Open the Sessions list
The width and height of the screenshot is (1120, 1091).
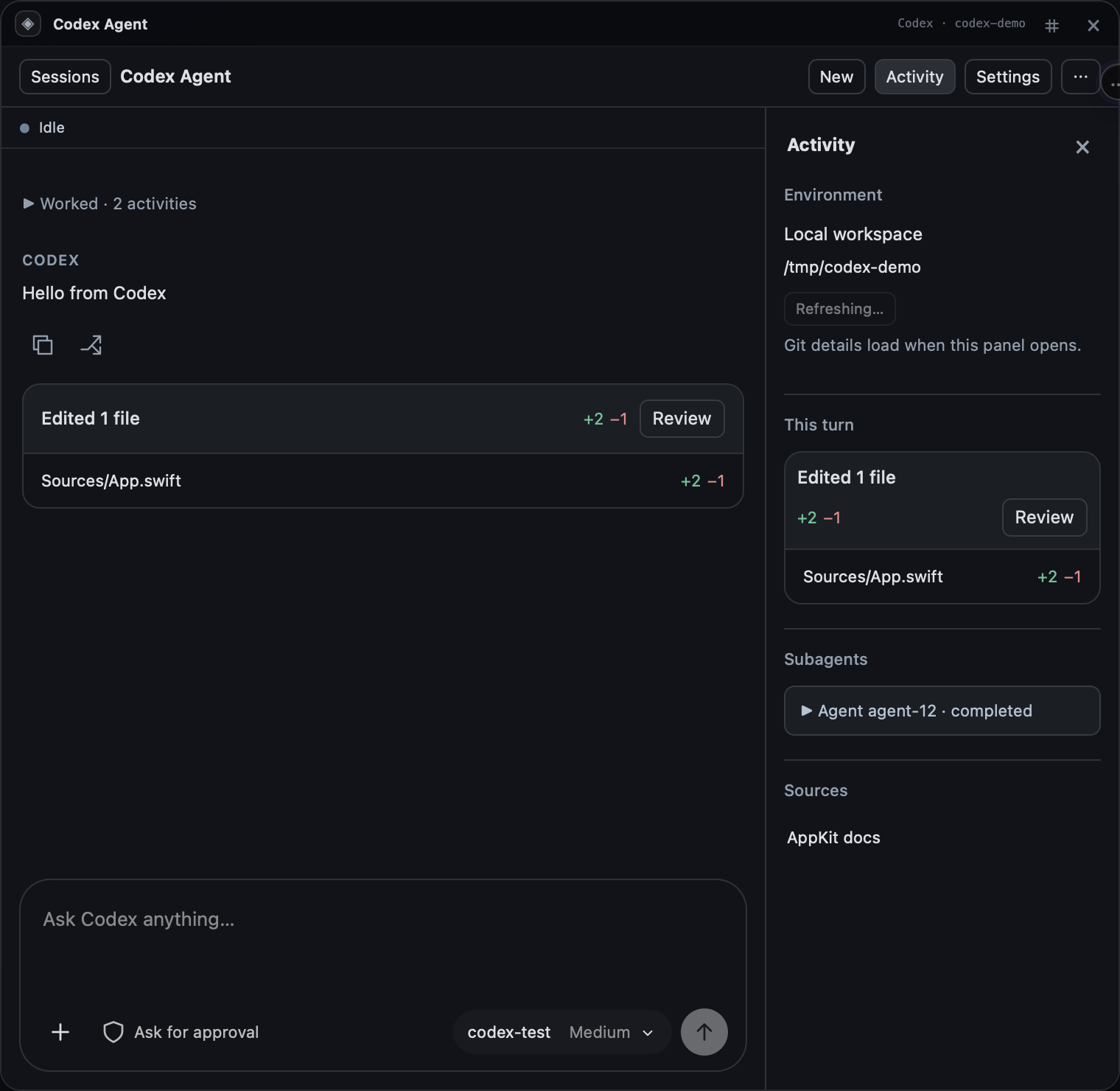coord(65,77)
